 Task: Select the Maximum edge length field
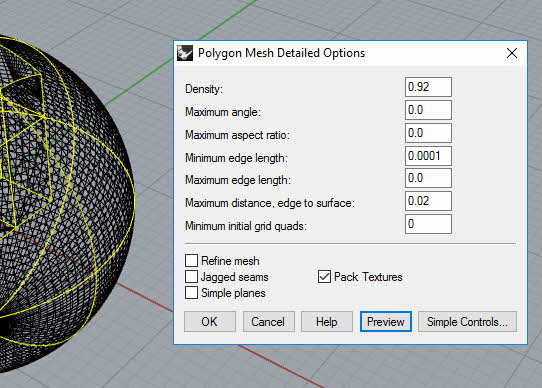[428, 178]
